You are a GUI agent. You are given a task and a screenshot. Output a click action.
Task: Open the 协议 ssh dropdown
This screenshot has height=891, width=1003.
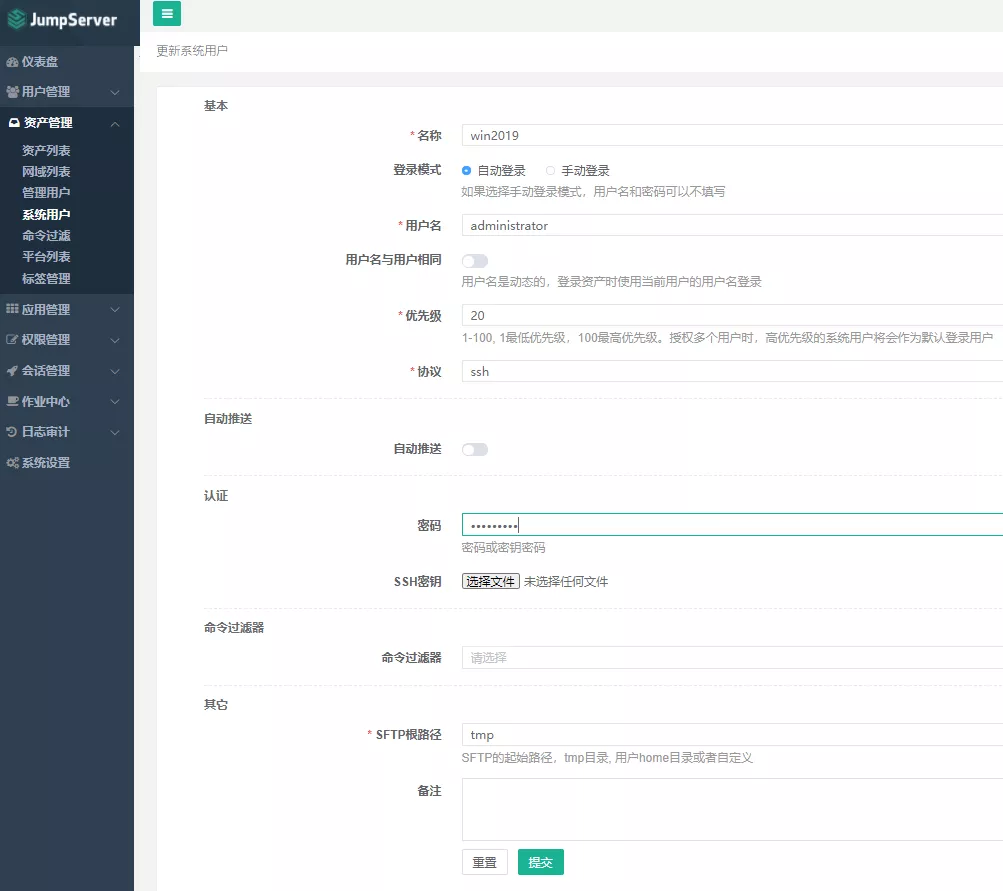730,371
